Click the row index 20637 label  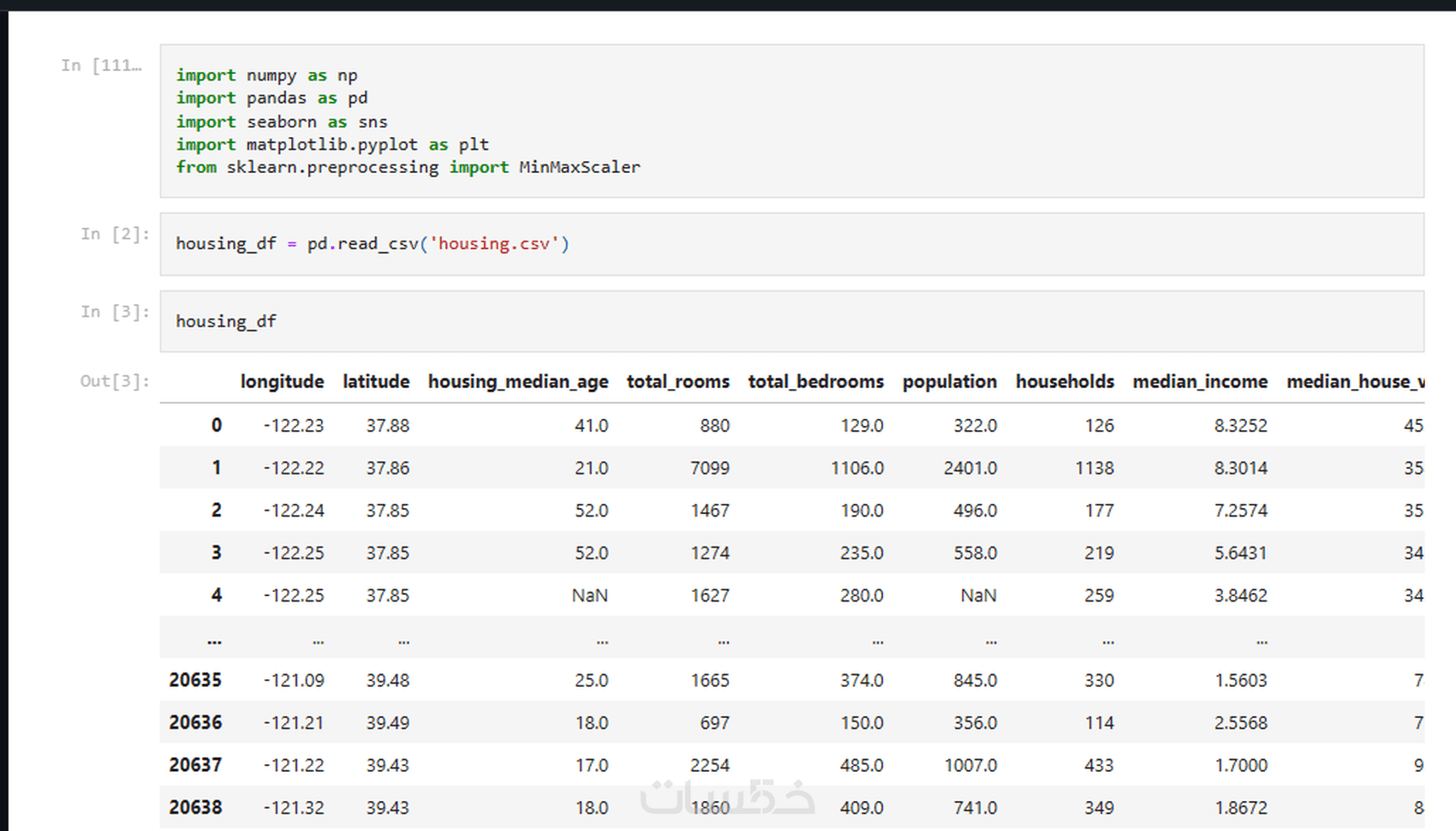coord(195,765)
